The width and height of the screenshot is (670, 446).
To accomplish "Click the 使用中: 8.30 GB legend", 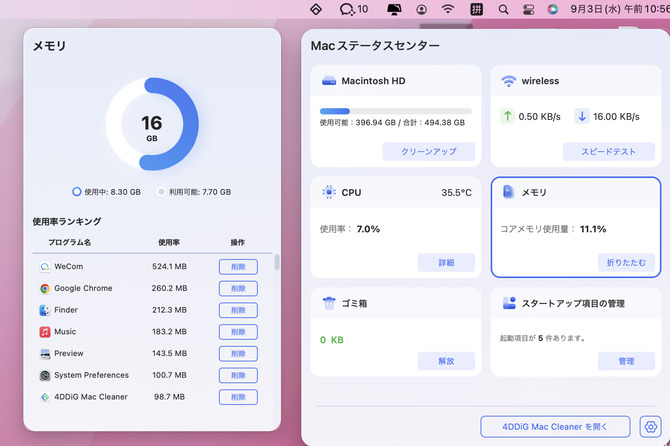I will [106, 192].
